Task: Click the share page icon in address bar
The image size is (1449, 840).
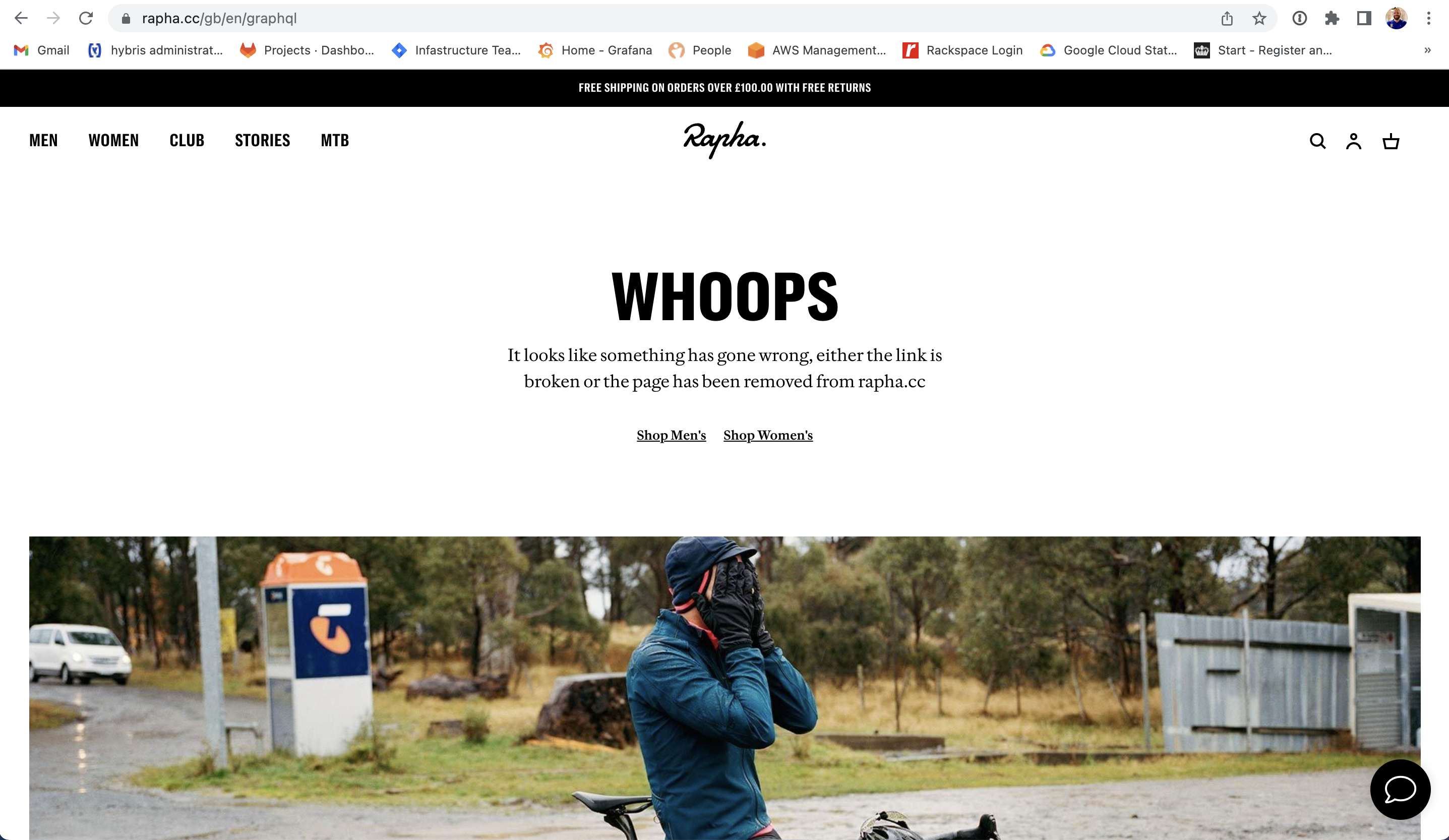Action: tap(1227, 18)
